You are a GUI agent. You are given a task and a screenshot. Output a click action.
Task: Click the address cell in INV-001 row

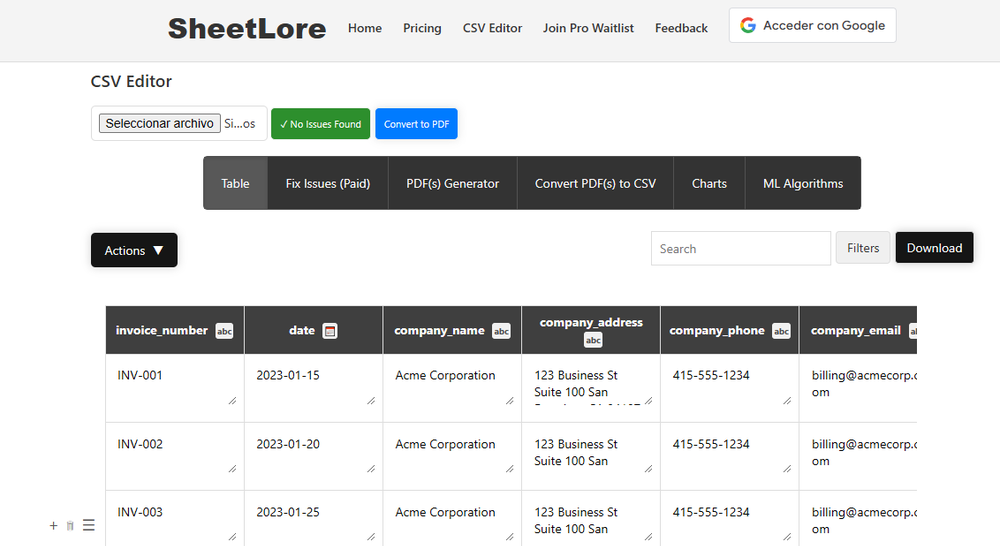coord(591,388)
